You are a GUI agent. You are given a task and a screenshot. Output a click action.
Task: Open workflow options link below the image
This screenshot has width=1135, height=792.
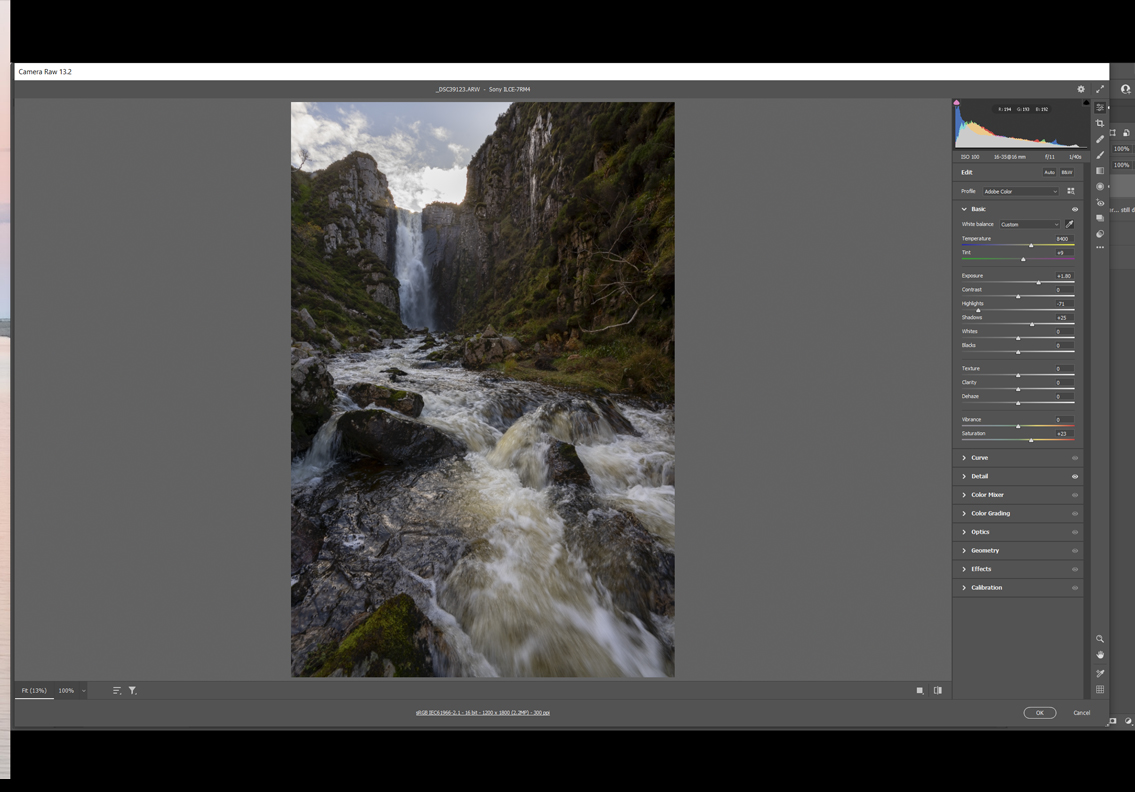[482, 713]
